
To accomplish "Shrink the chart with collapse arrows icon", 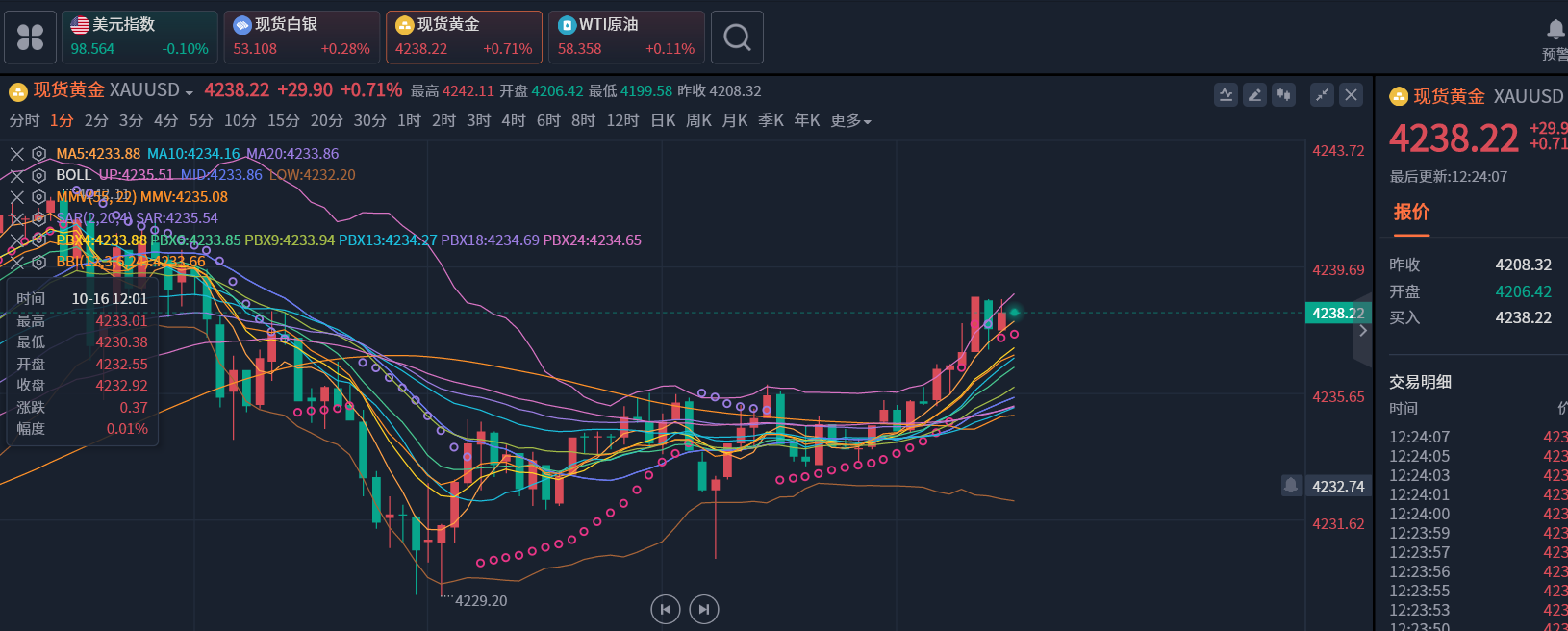I will 1323,94.
